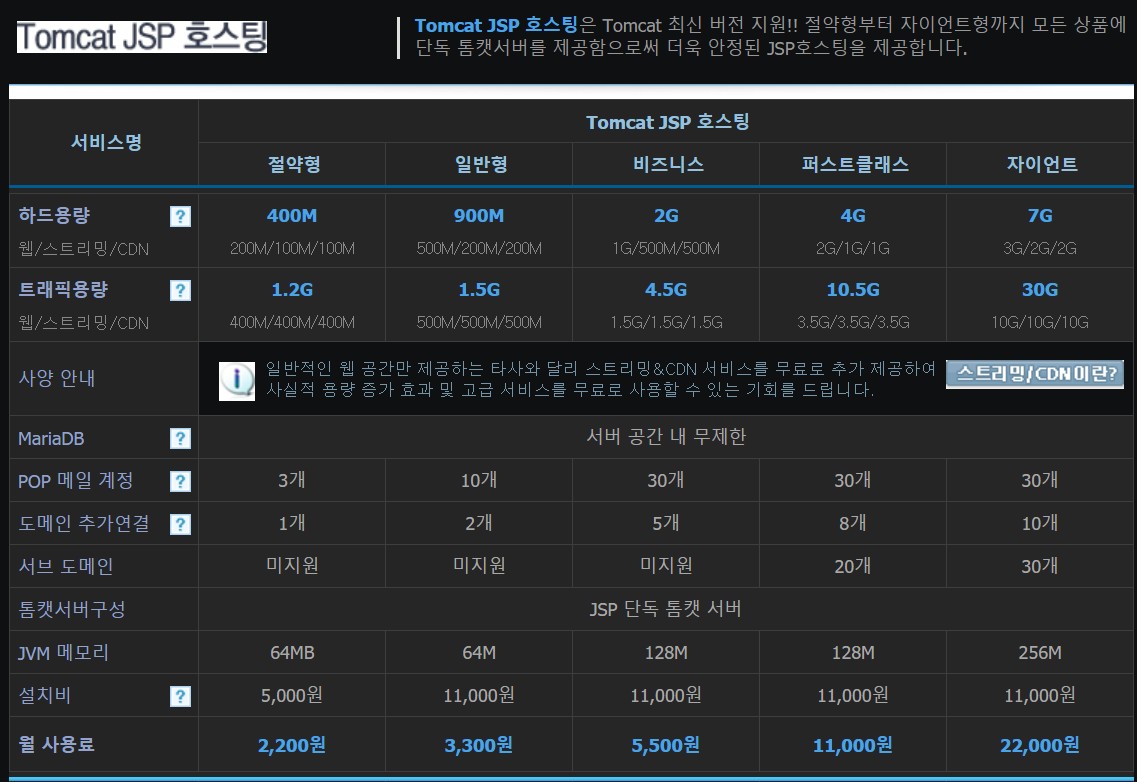Open help icon for POP 메일 계정
The height and width of the screenshot is (782, 1137).
pyautogui.click(x=180, y=481)
